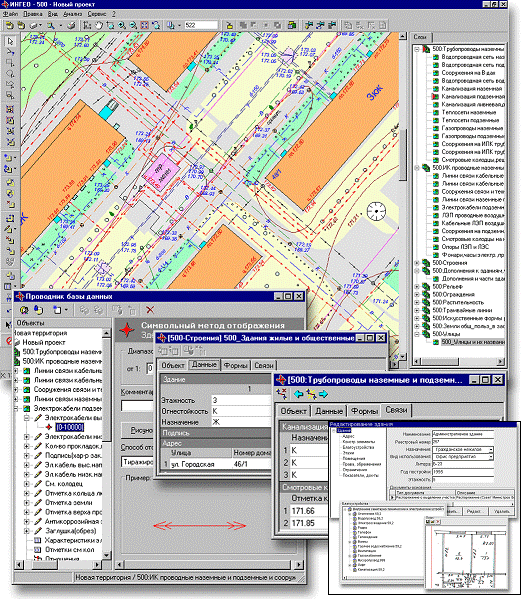Click the first icon in Проводник базы данных toolbar
Viewport: 521px width, 599px height.
coord(24,310)
